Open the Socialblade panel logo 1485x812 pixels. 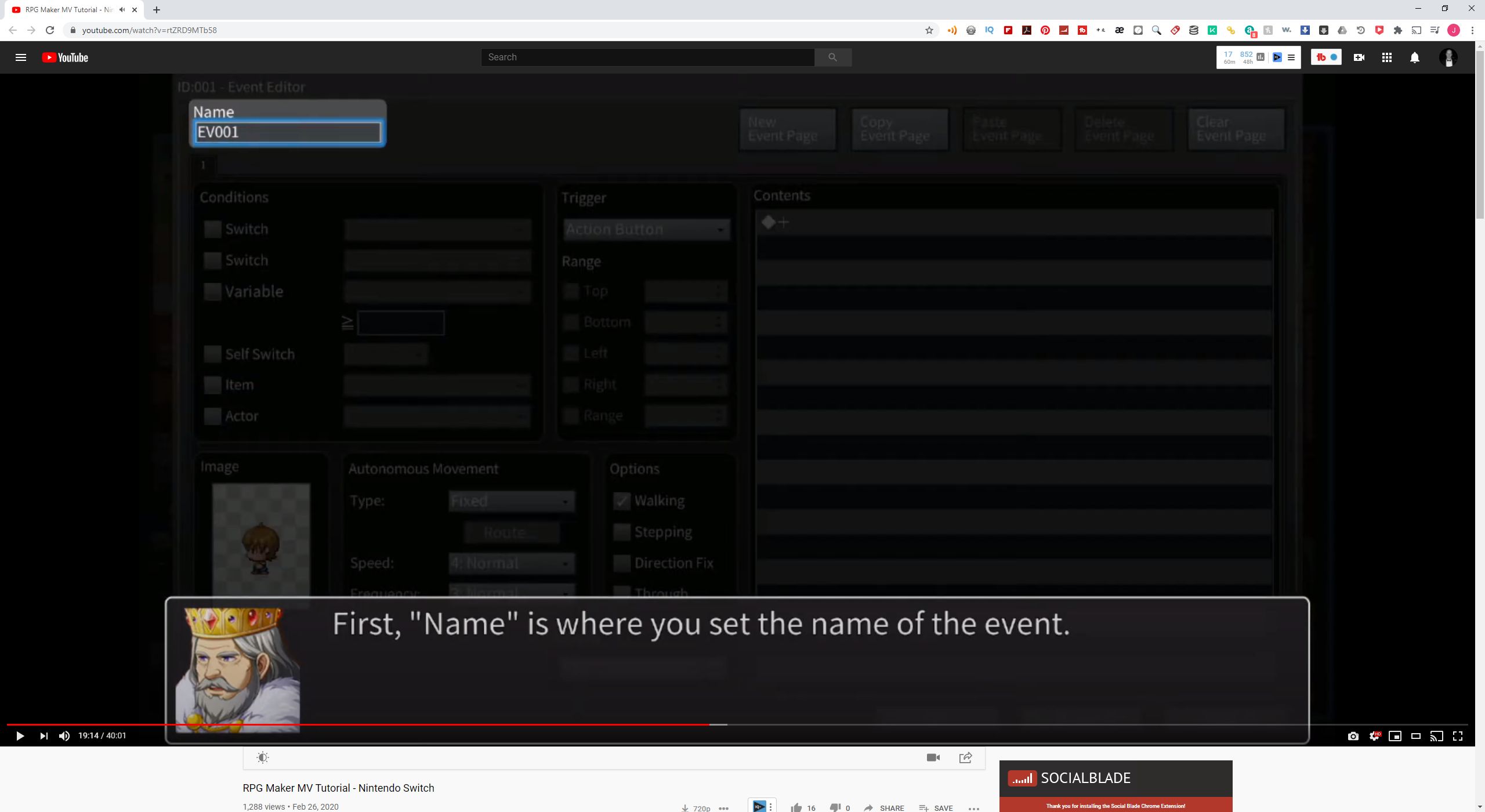tap(1069, 778)
